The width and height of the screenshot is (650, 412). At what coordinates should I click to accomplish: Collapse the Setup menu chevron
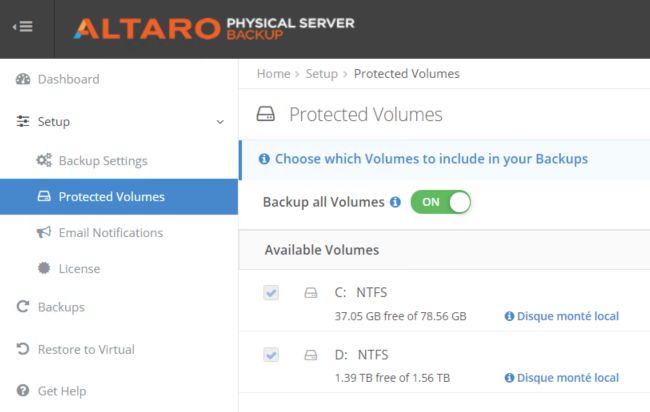pyautogui.click(x=220, y=122)
